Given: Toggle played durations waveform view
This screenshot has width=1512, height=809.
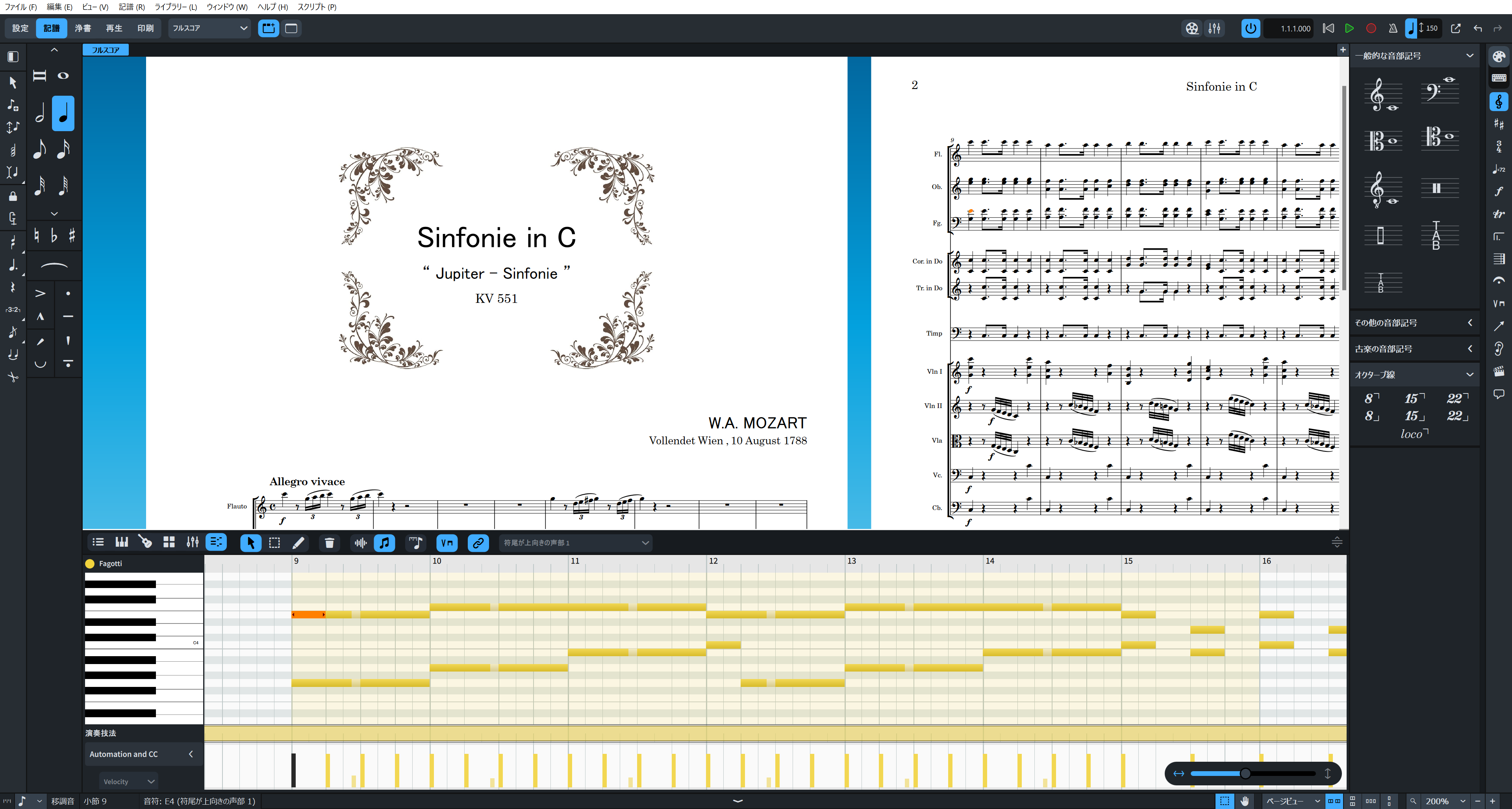Looking at the screenshot, I should coord(360,543).
